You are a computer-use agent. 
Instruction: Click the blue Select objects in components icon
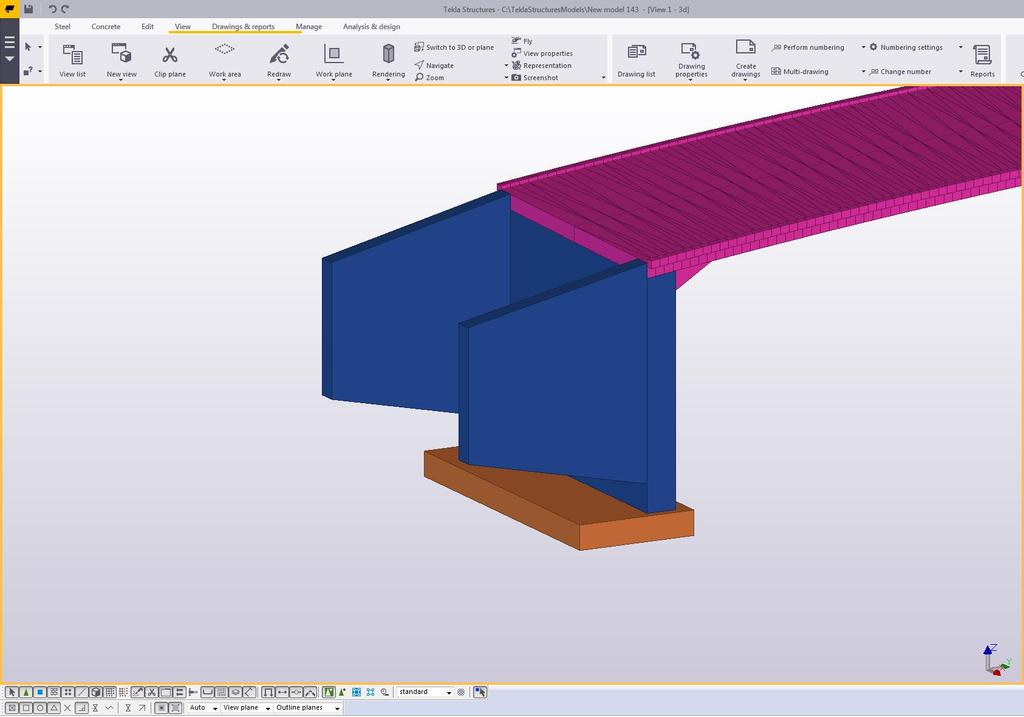coord(357,692)
